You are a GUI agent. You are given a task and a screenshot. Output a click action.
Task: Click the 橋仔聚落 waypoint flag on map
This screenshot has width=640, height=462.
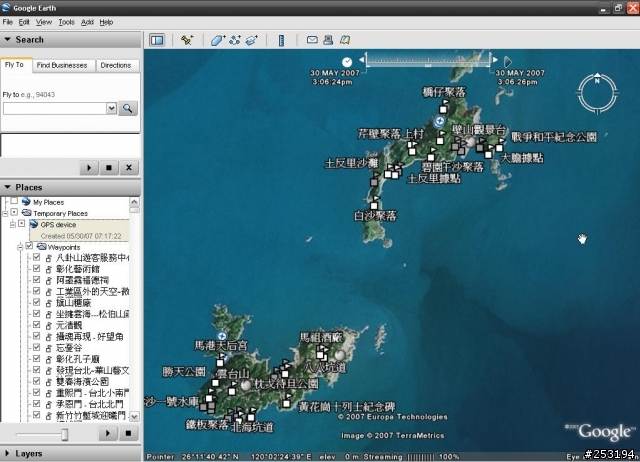(443, 107)
